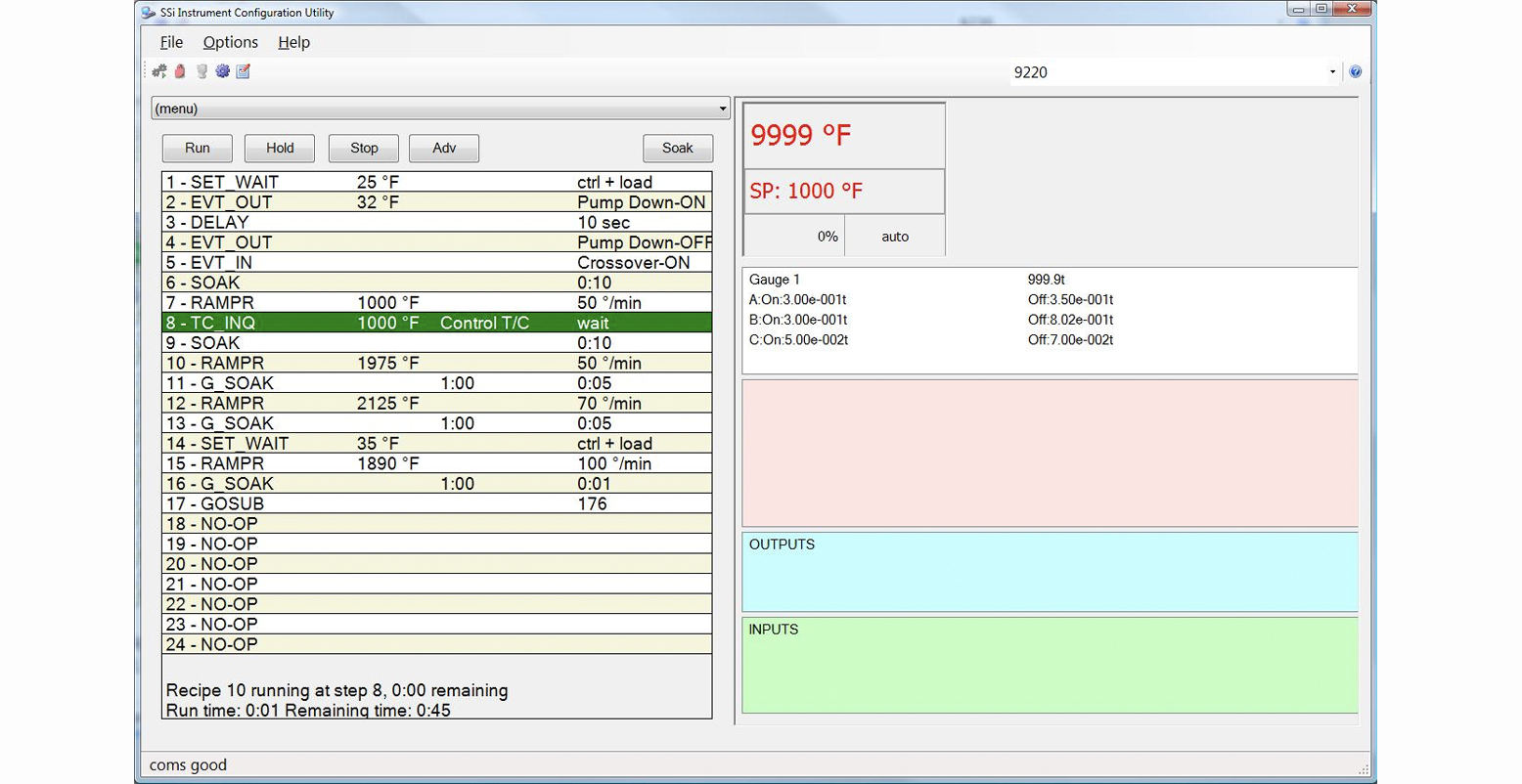Click the grayed-out cup toolbar icon
Screen dimensions: 1522x784
pyautogui.click(x=201, y=71)
